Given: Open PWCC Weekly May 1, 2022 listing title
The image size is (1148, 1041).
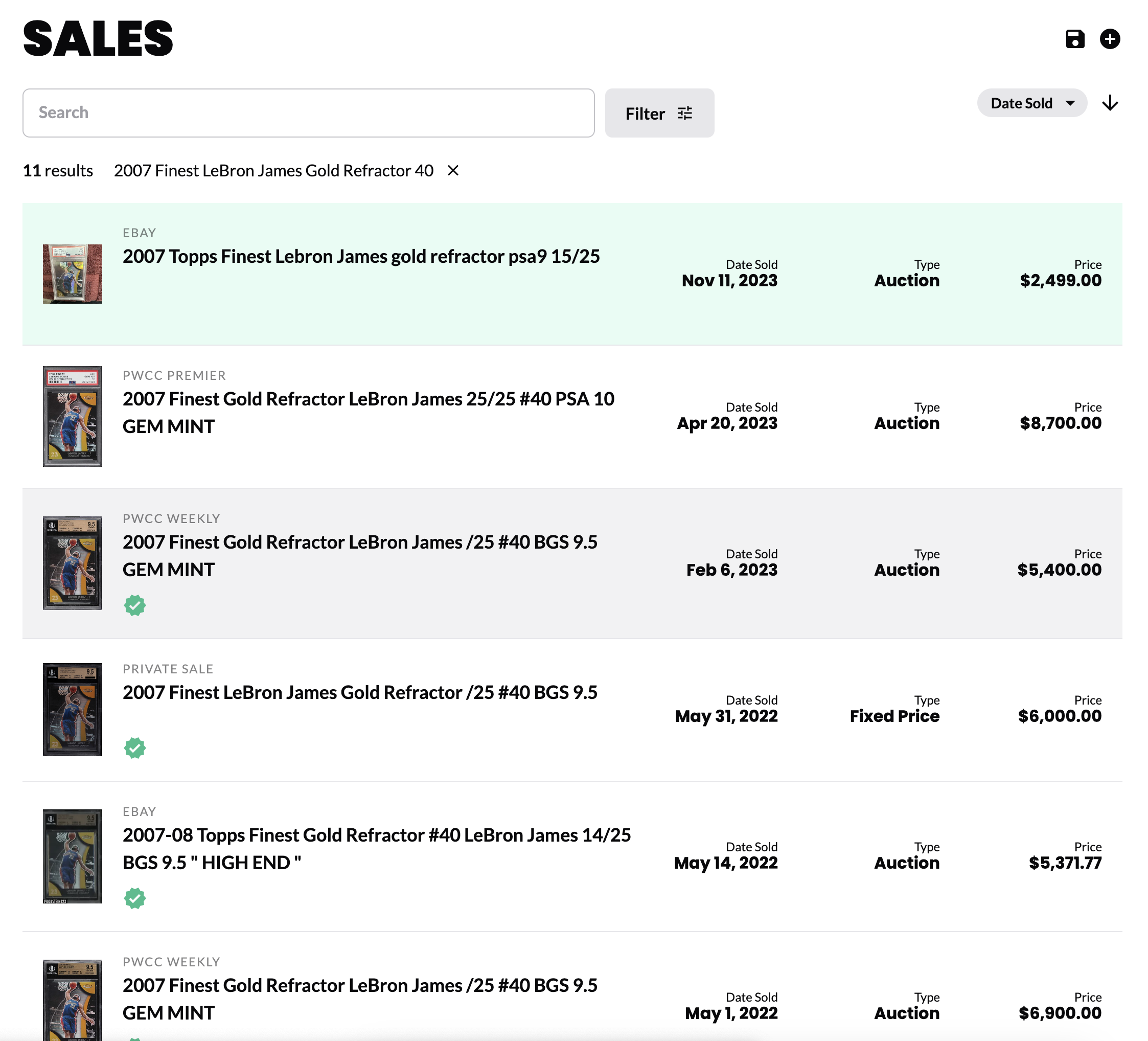Looking at the screenshot, I should [x=360, y=999].
